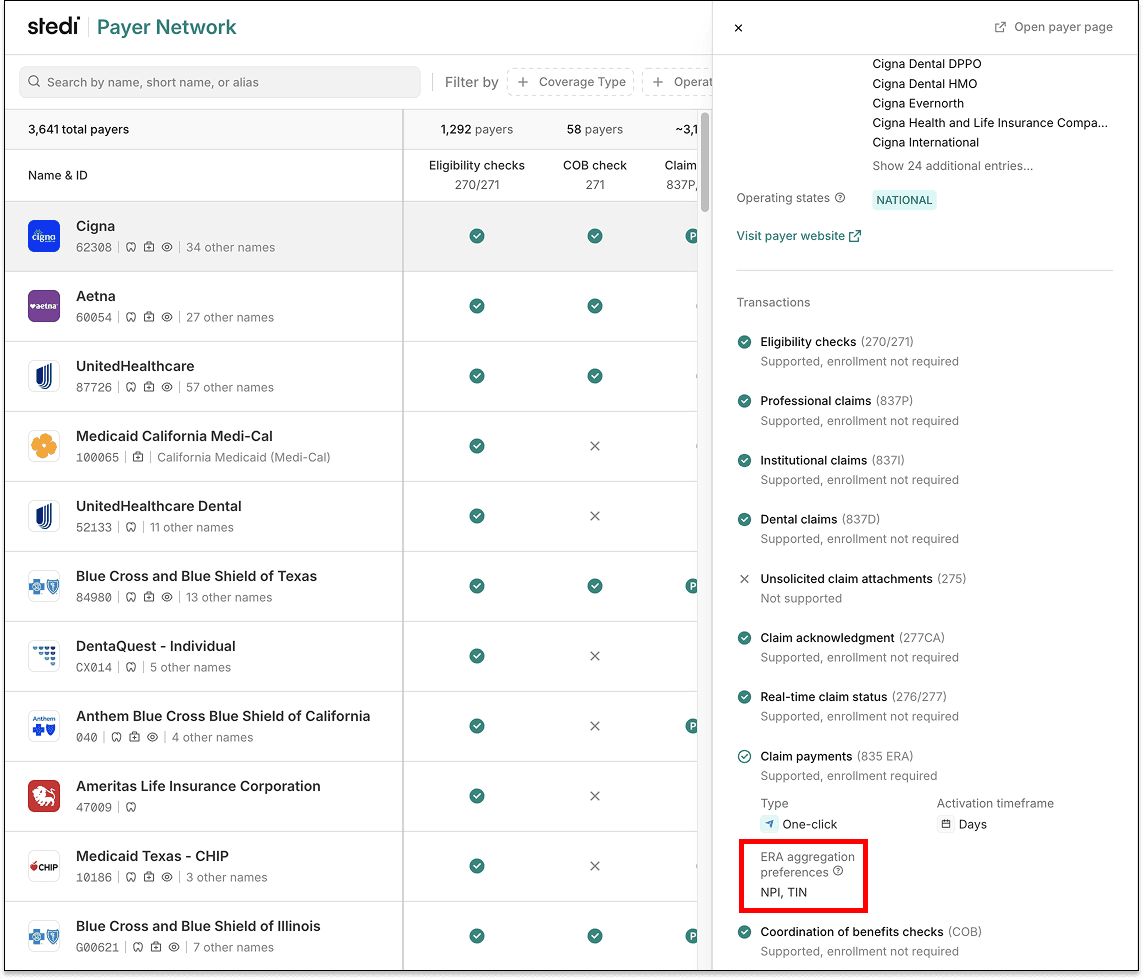
Task: Click Claim acknowledgment (277CA) transaction
Action: click(852, 638)
